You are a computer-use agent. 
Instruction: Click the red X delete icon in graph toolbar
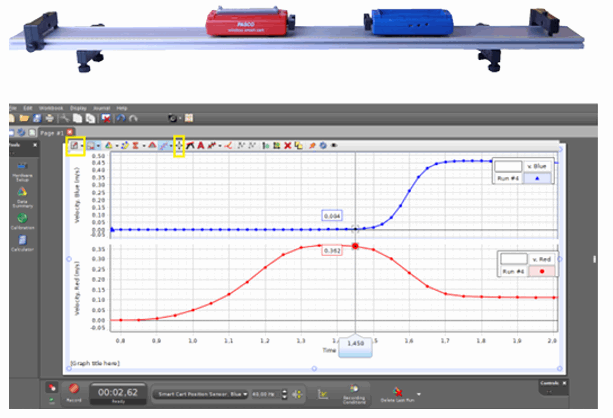pyautogui.click(x=287, y=146)
